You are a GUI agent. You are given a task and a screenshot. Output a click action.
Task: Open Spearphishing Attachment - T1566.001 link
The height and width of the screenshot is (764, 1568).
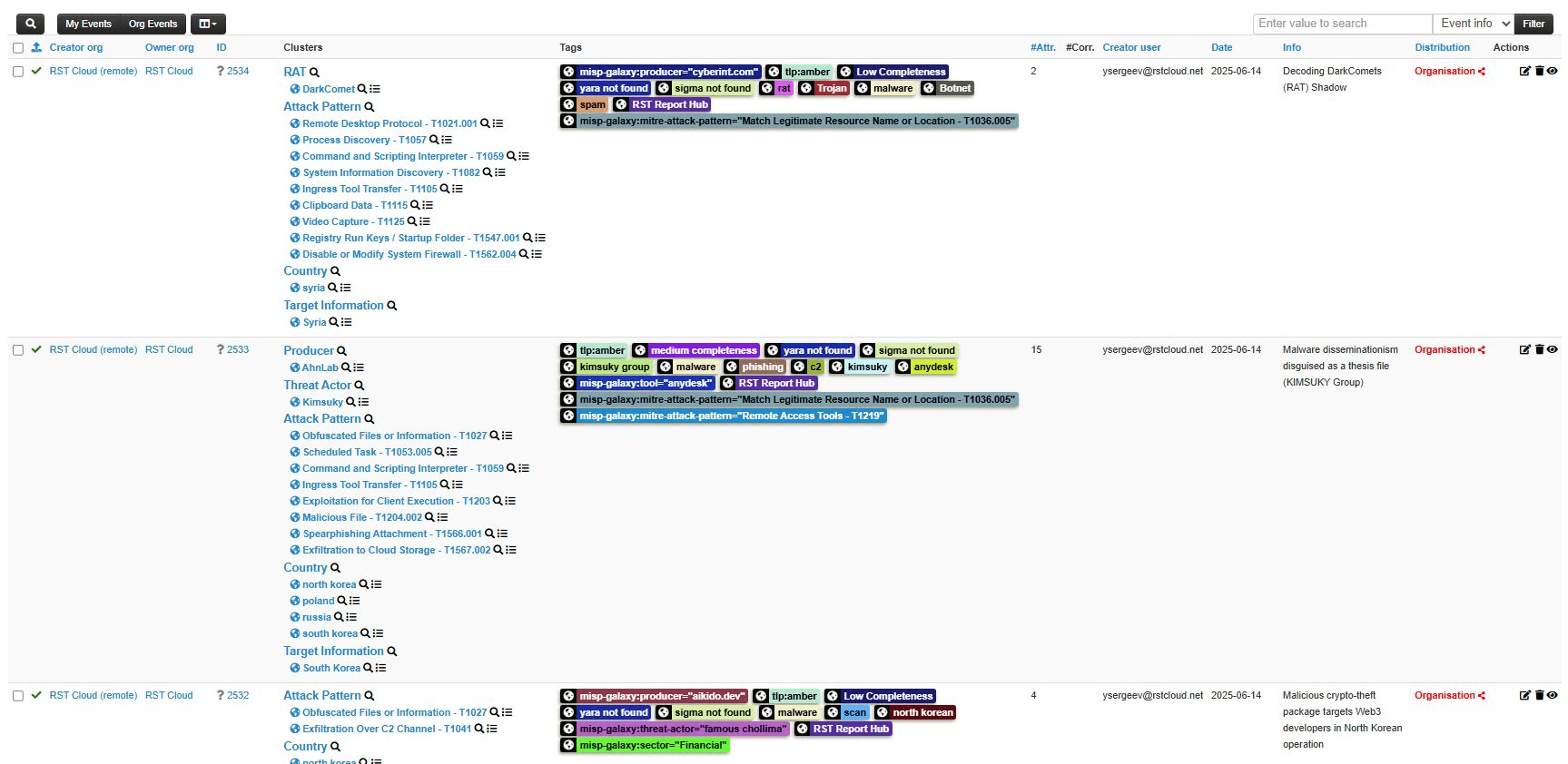[392, 534]
